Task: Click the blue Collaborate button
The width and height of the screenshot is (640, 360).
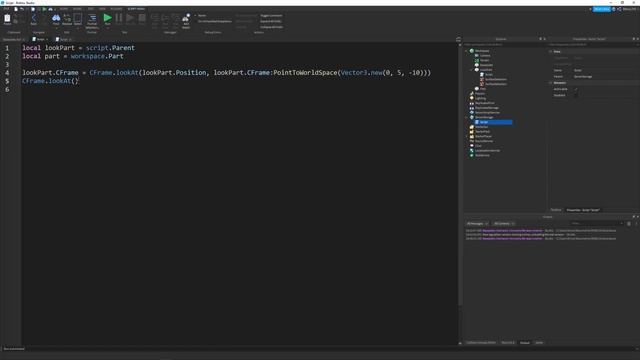Action: (602, 9)
